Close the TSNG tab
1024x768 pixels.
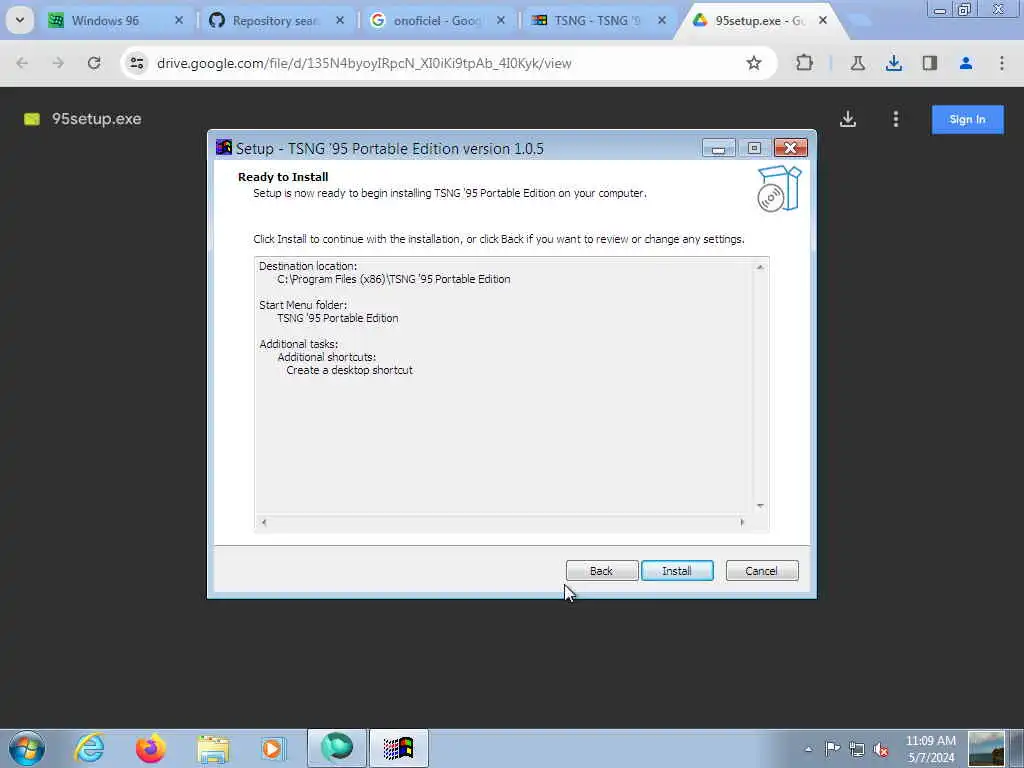662,21
